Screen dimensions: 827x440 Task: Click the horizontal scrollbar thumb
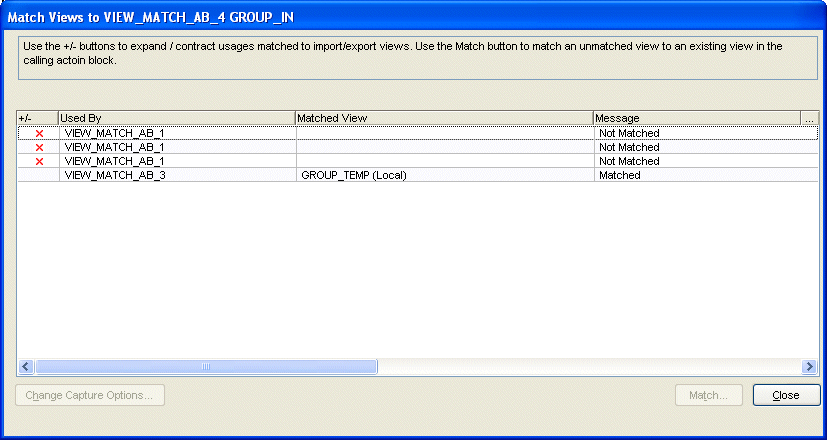coord(206,367)
